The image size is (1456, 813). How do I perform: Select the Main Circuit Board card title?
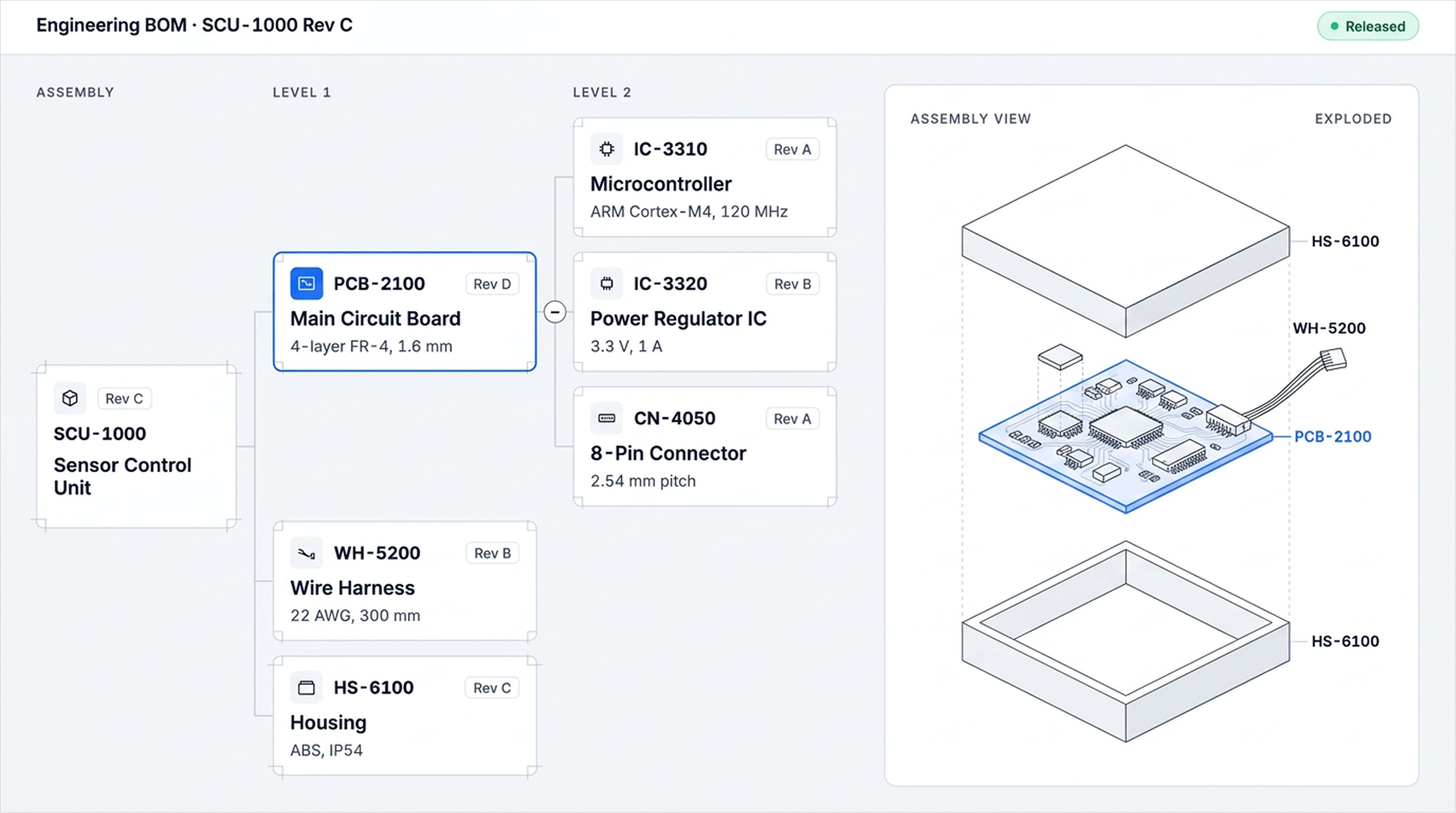[375, 318]
